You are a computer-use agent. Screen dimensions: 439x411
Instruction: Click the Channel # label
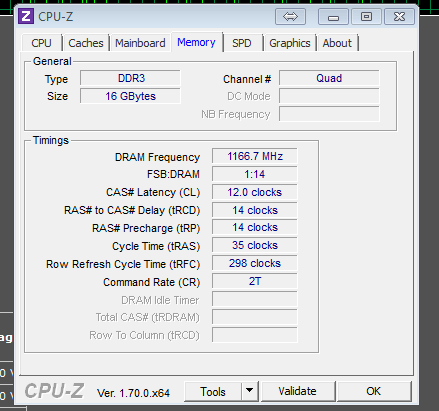[247, 79]
